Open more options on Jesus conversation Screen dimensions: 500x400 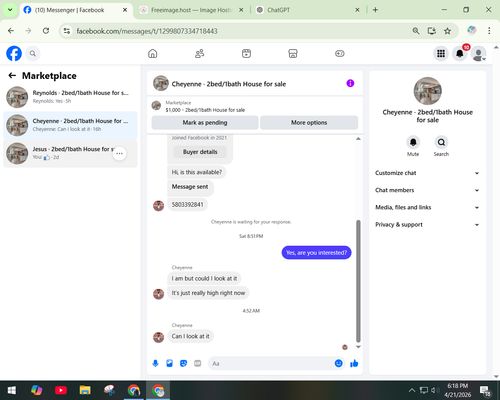point(119,153)
